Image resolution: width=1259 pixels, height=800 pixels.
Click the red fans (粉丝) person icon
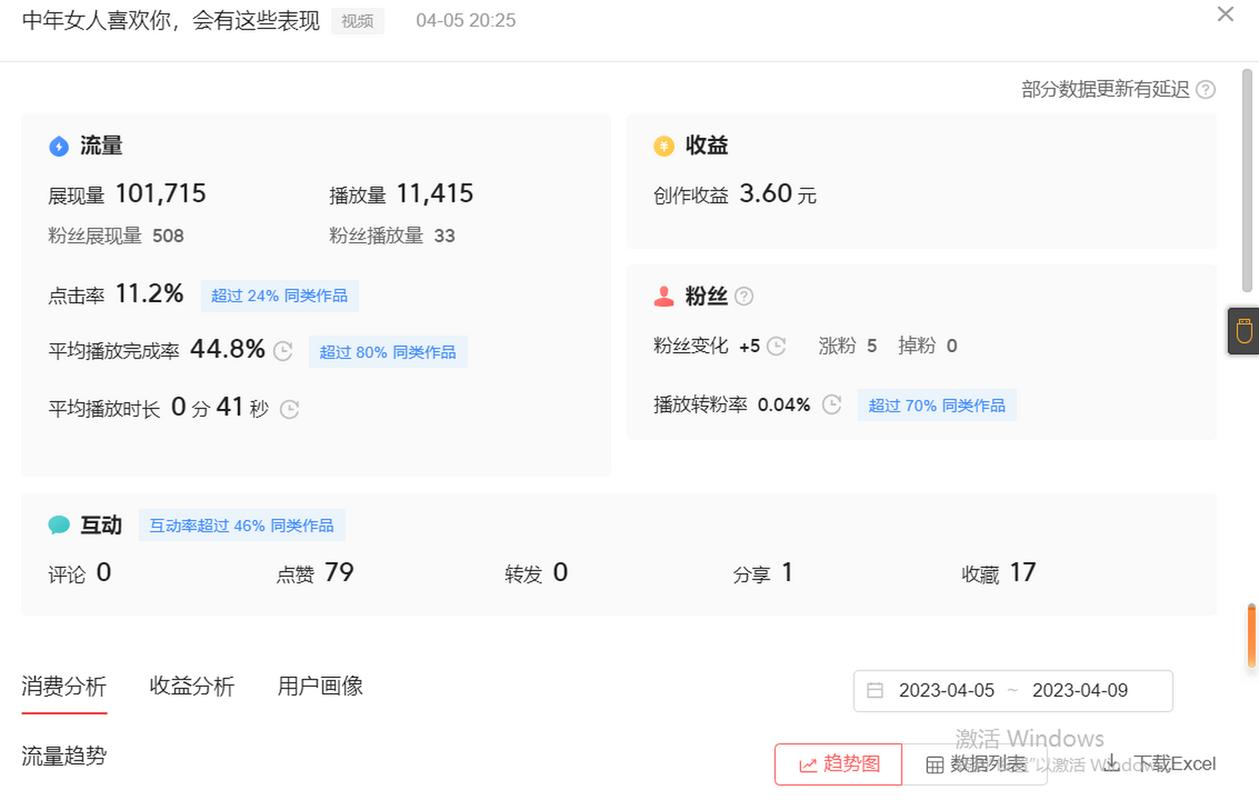coord(664,296)
